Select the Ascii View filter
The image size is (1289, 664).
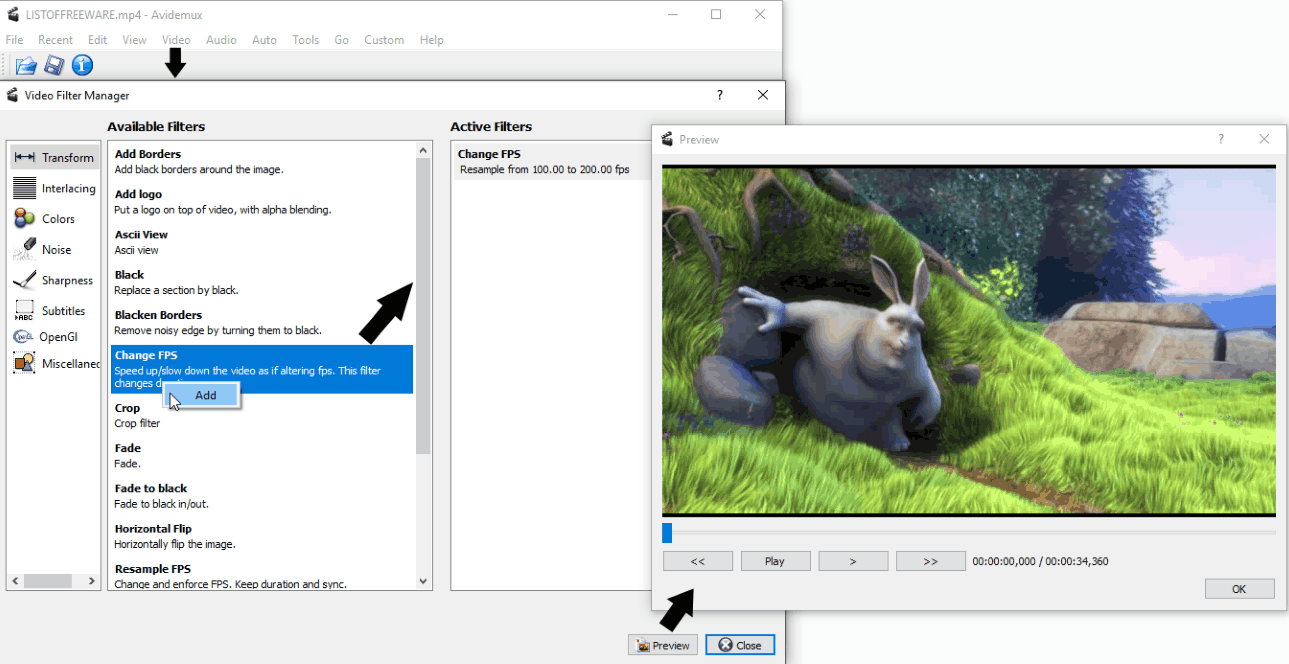[x=261, y=242]
